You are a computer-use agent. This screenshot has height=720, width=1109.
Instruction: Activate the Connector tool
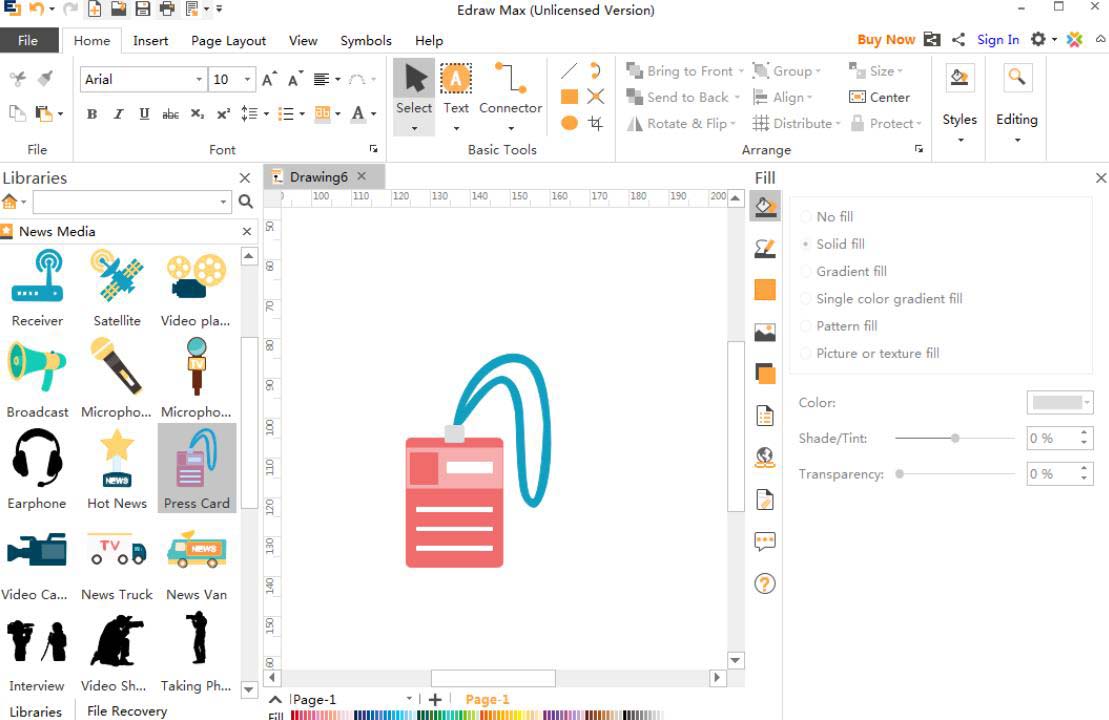coord(510,97)
